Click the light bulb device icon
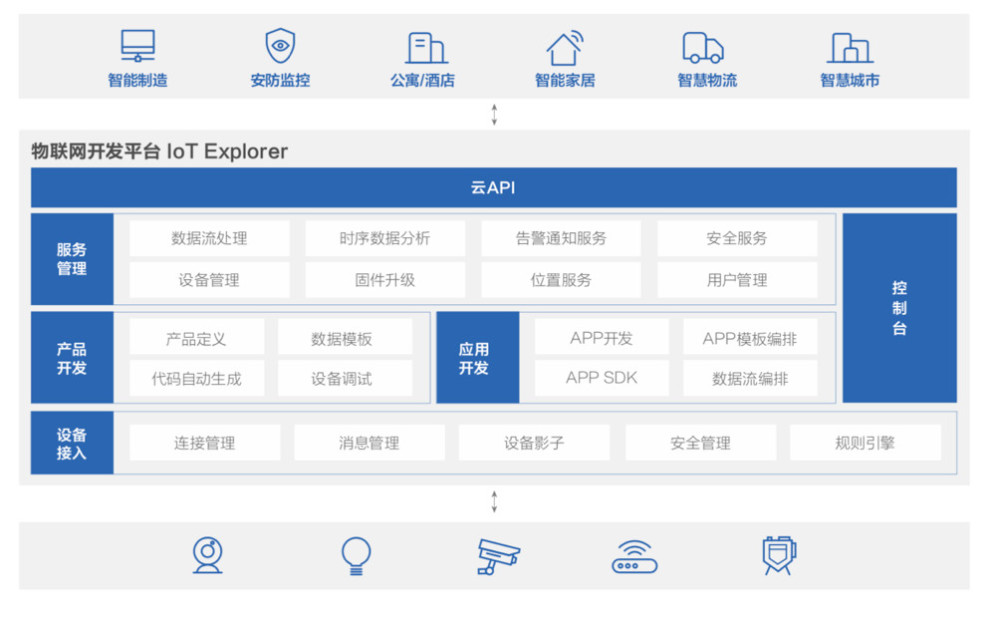 tap(356, 556)
